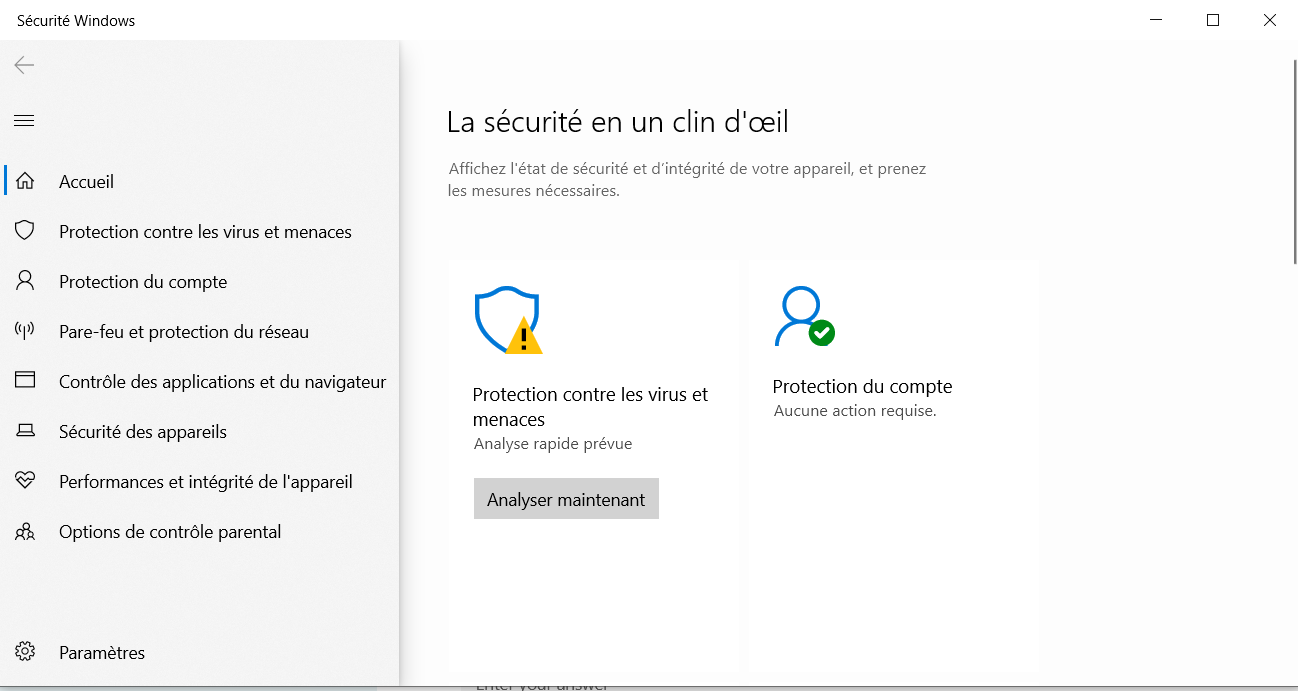Screen dimensions: 1298x691
Task: Select Options de contrôle parental menu item
Action: 170,531
